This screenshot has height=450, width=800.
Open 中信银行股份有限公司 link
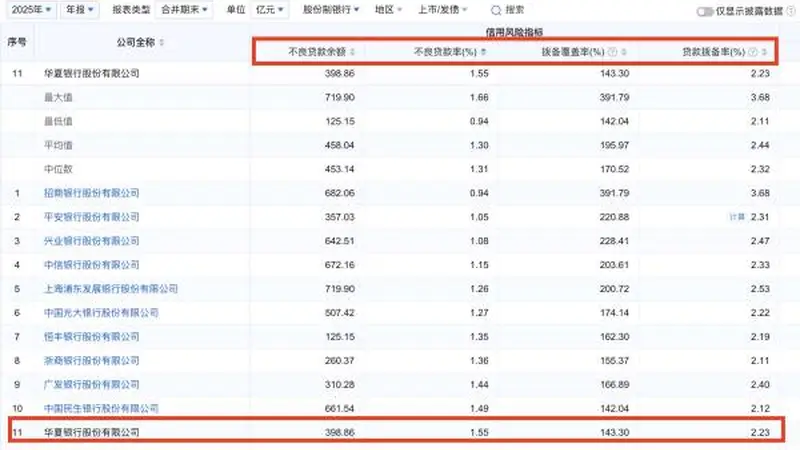tap(91, 265)
